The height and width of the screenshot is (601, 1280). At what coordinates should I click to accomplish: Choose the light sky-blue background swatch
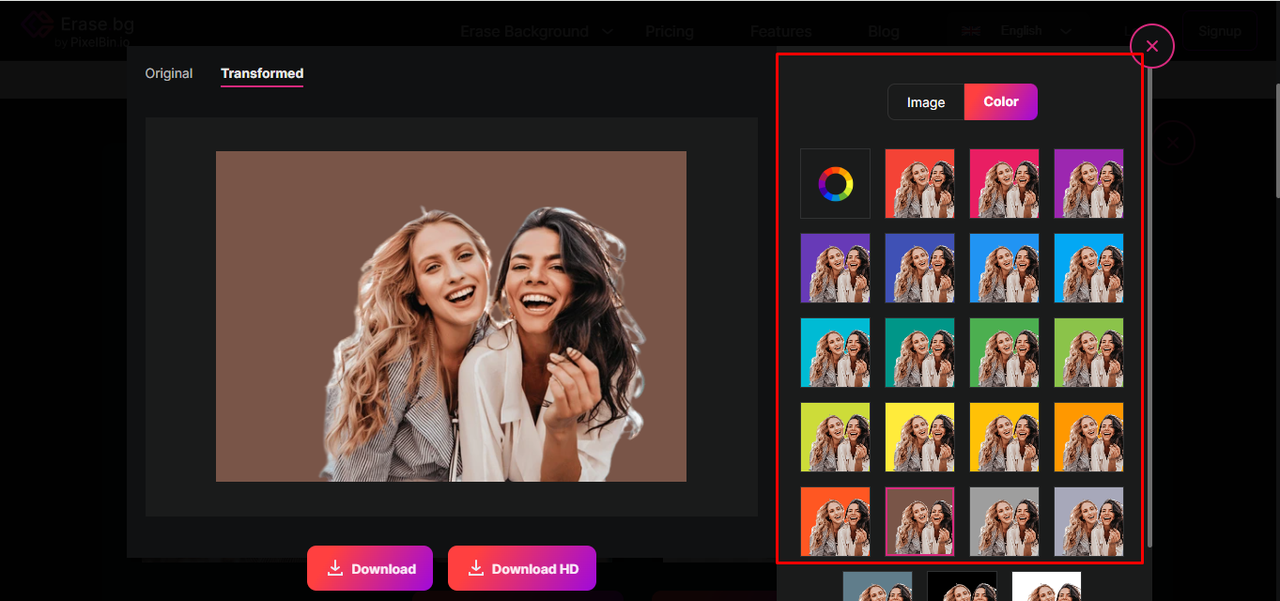click(x=1089, y=268)
